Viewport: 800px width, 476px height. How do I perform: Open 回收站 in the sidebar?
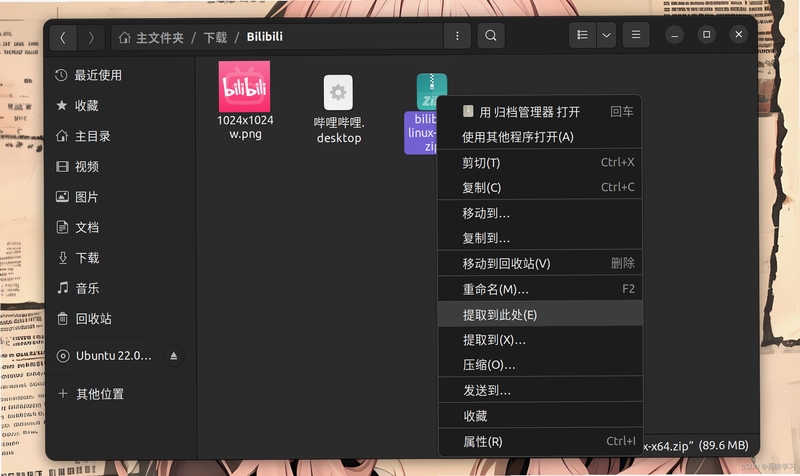point(121,319)
